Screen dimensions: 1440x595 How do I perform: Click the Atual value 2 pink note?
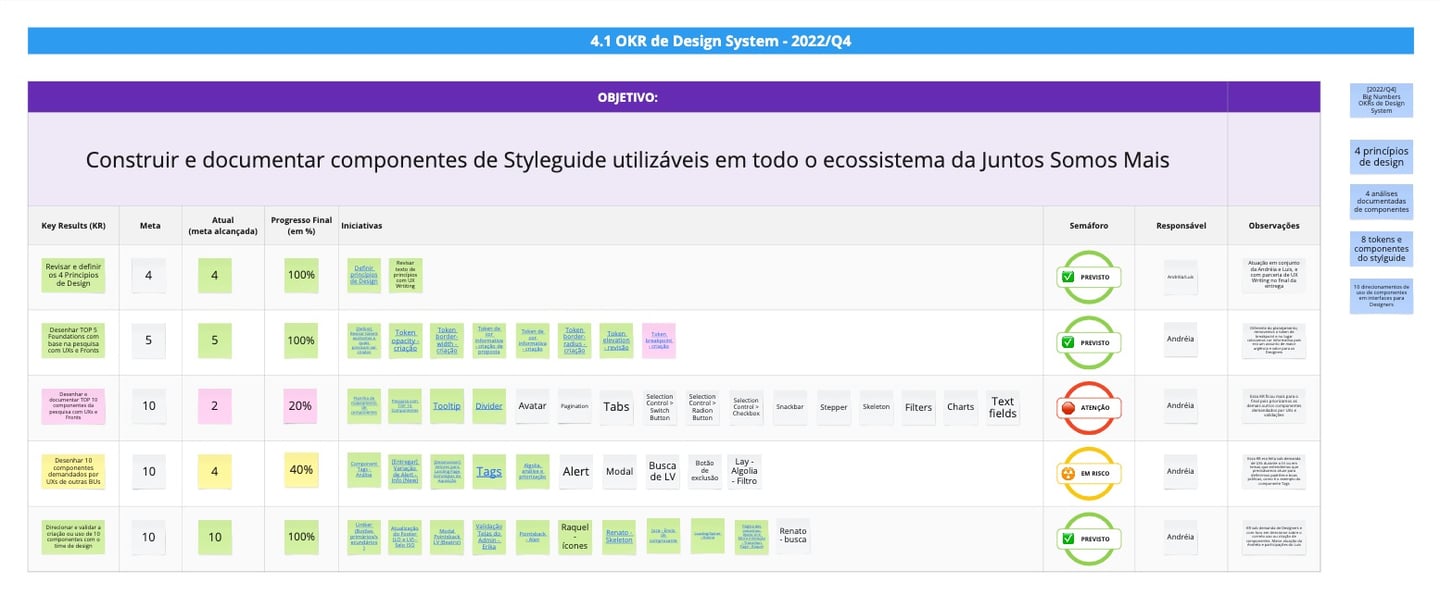pos(215,406)
